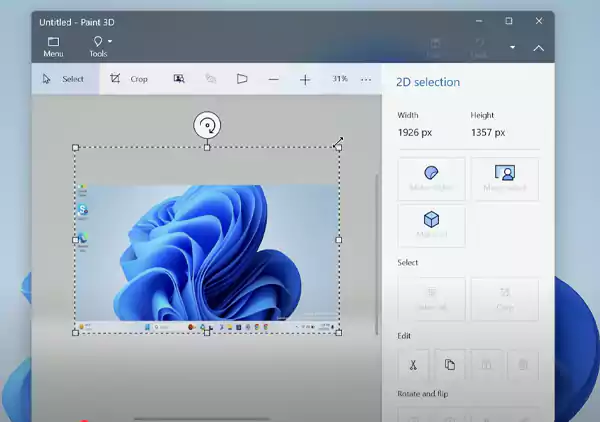Image resolution: width=600 pixels, height=422 pixels.
Task: Click the Crop button in Select section
Action: click(x=505, y=299)
